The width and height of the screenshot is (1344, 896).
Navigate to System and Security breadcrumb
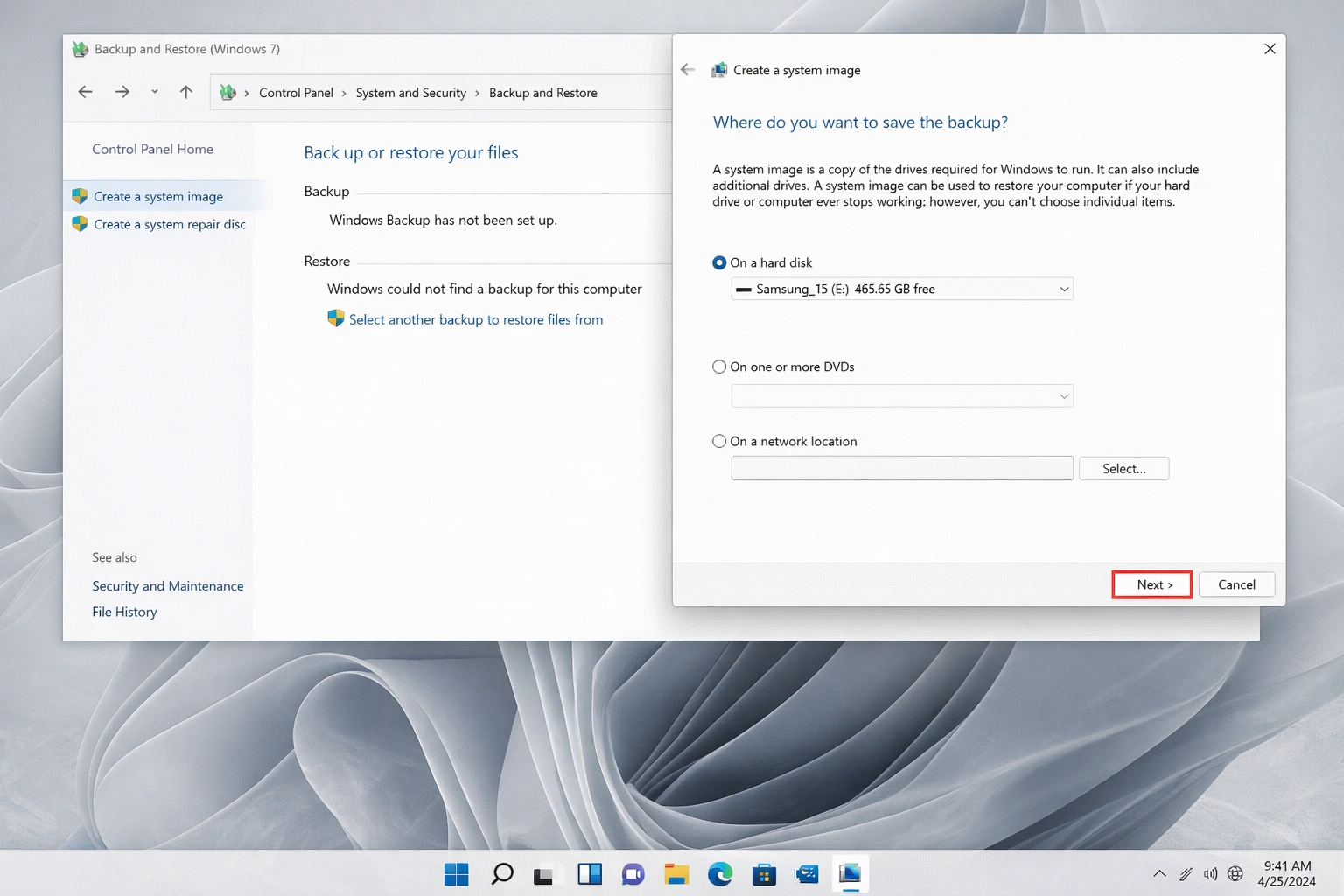pyautogui.click(x=410, y=92)
